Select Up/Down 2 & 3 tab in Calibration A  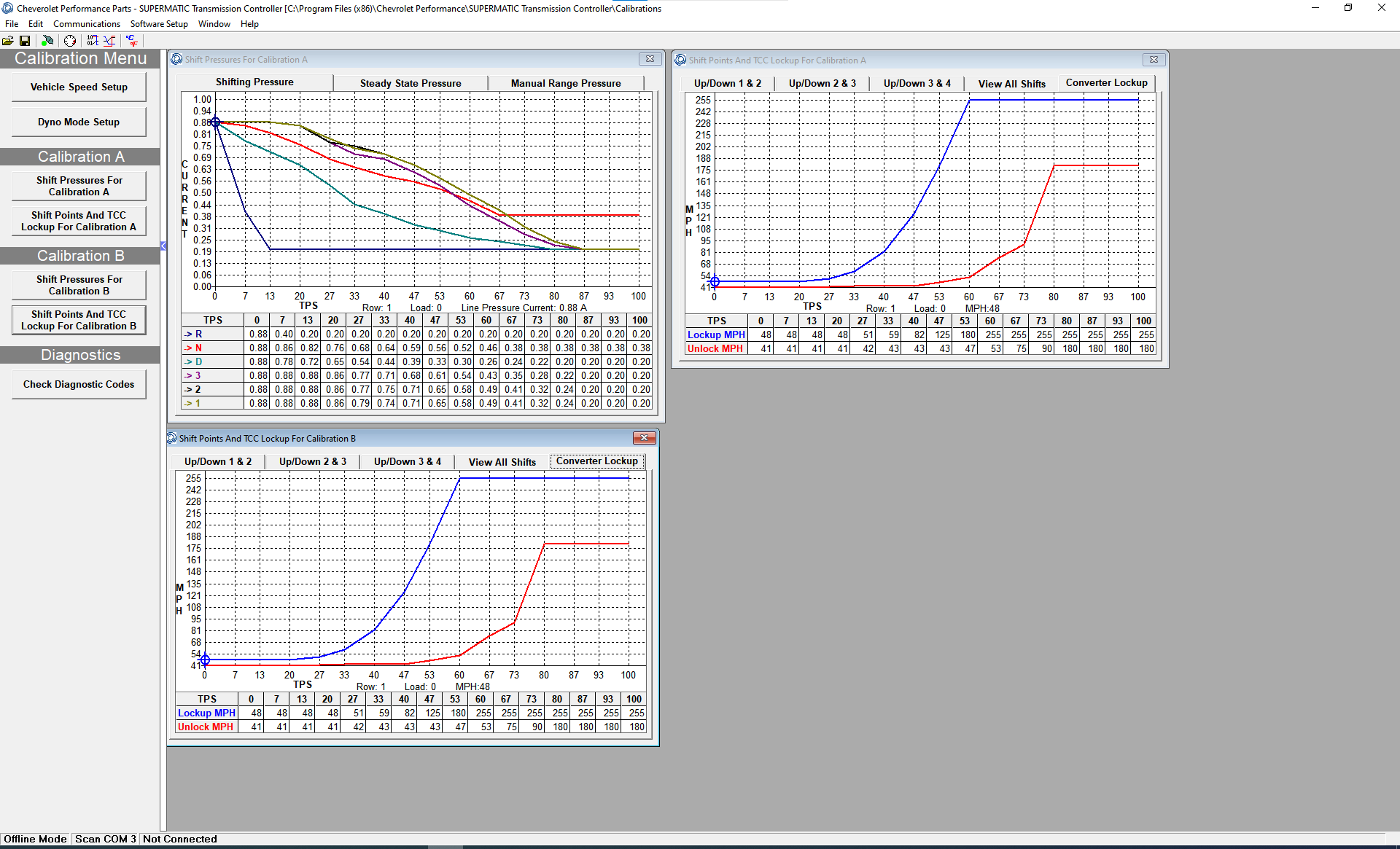pos(822,83)
